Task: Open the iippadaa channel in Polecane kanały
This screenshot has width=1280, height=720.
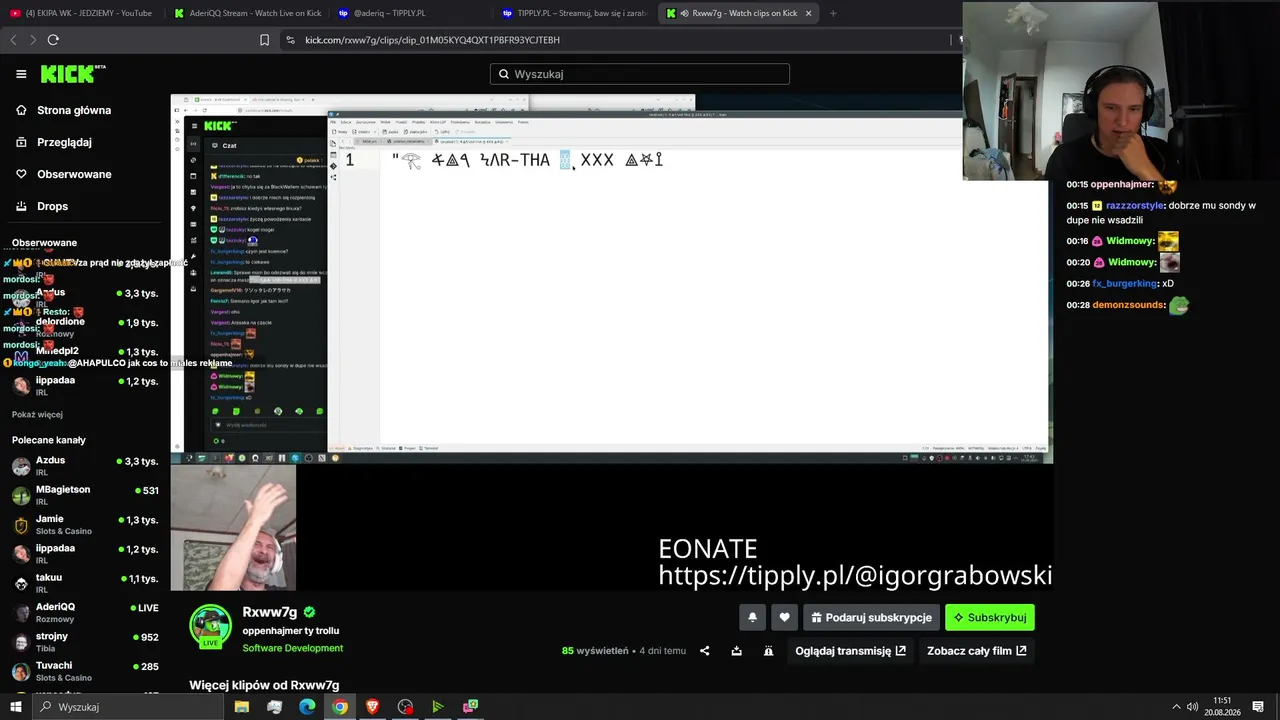Action: [x=86, y=553]
